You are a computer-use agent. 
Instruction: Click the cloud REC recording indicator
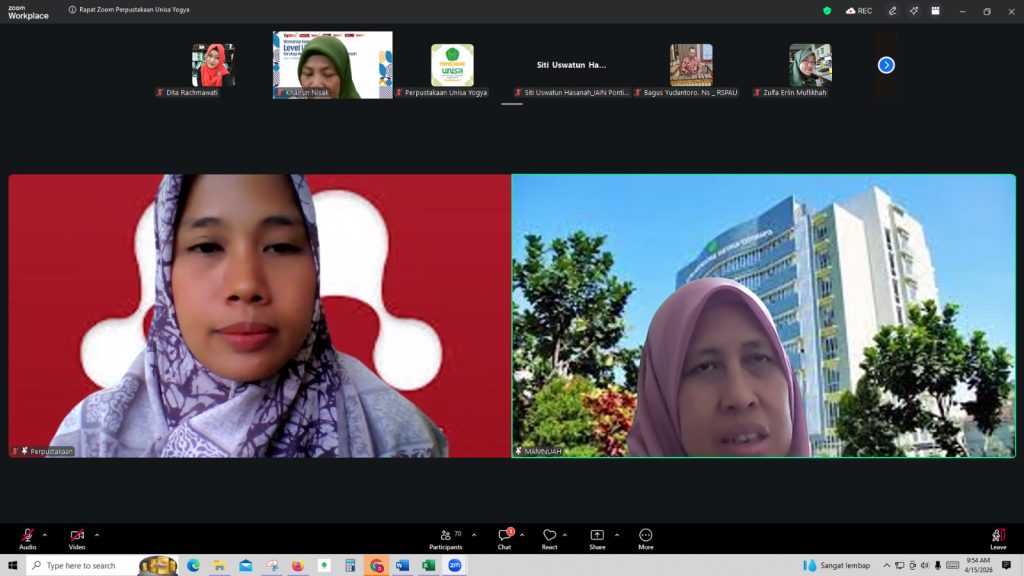859,11
